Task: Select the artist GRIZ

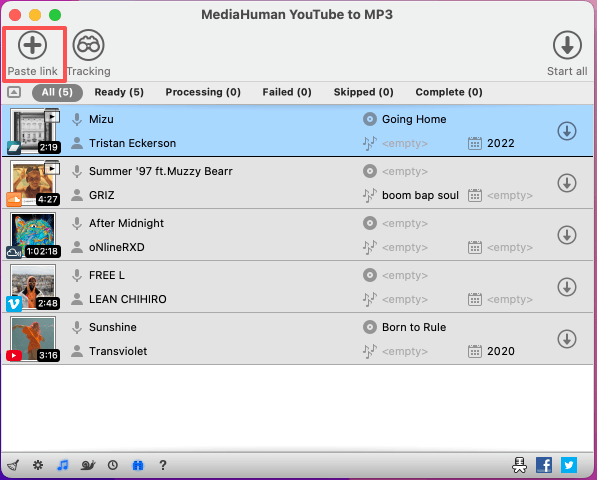Action: [x=102, y=195]
